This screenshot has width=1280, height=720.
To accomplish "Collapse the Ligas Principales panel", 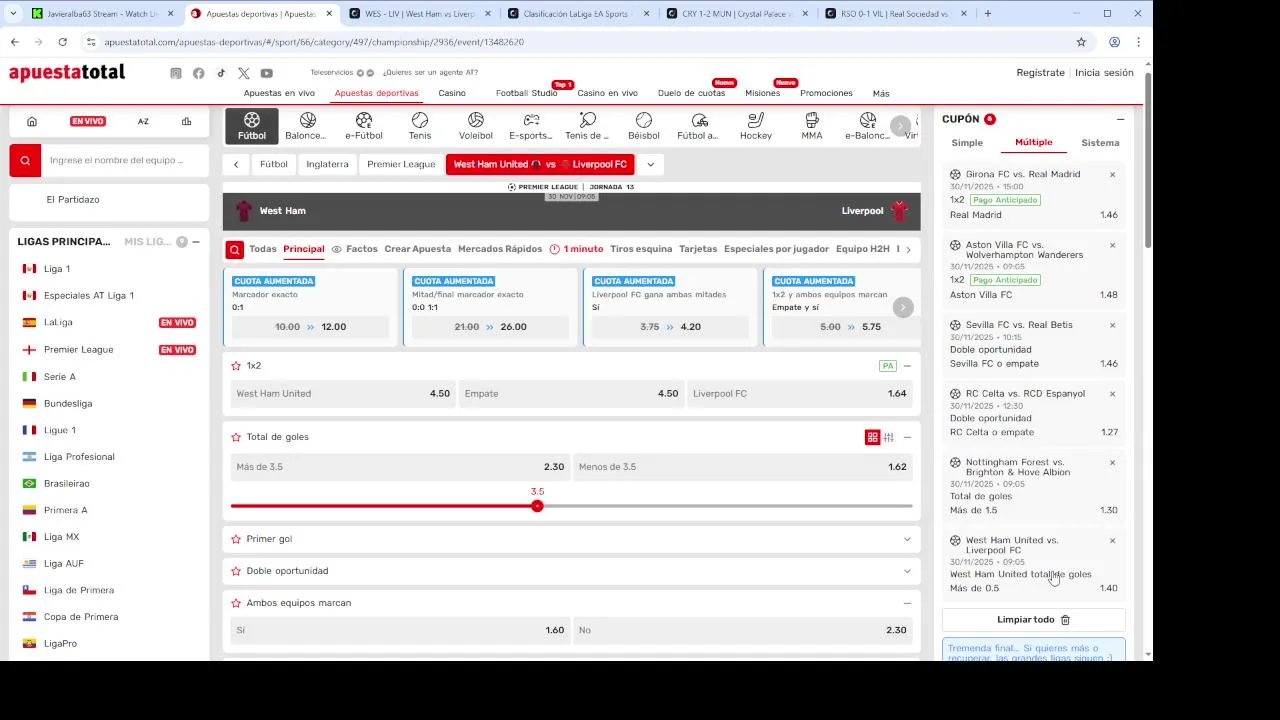I will [196, 242].
